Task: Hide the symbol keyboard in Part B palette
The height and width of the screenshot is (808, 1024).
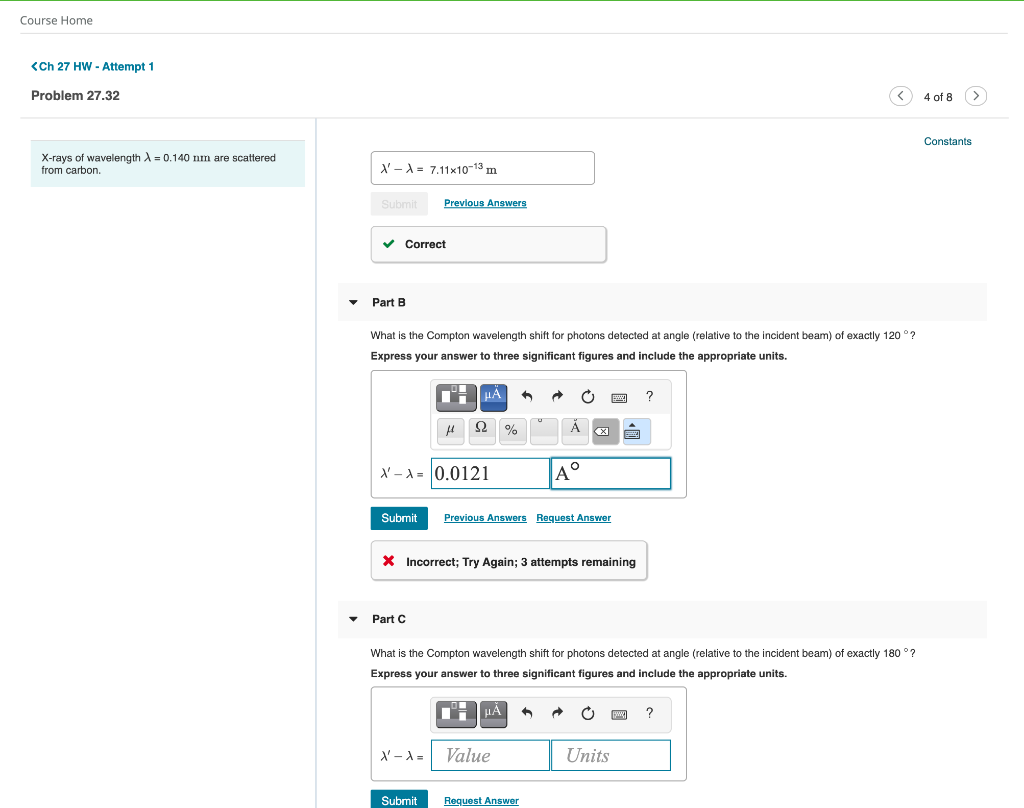Action: (x=637, y=431)
